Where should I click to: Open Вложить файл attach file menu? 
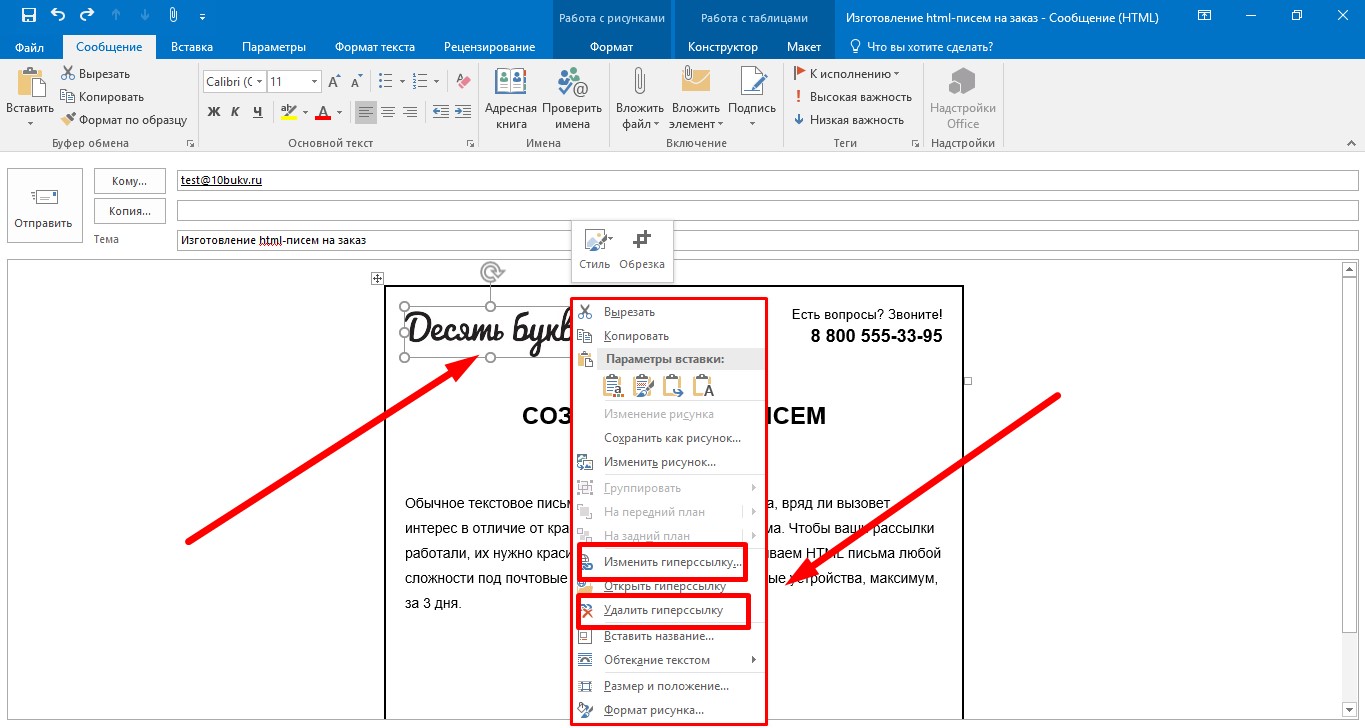(x=640, y=98)
